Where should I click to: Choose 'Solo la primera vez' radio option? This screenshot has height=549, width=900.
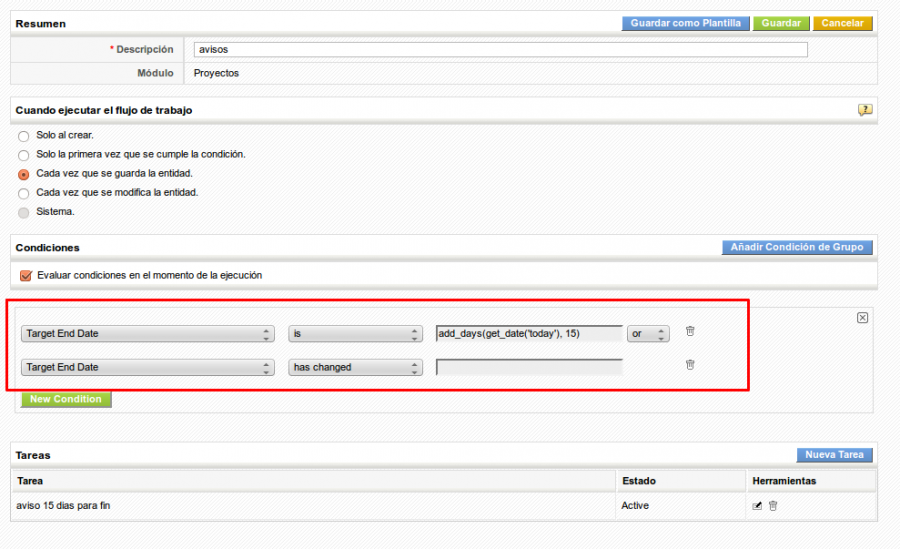click(x=24, y=155)
